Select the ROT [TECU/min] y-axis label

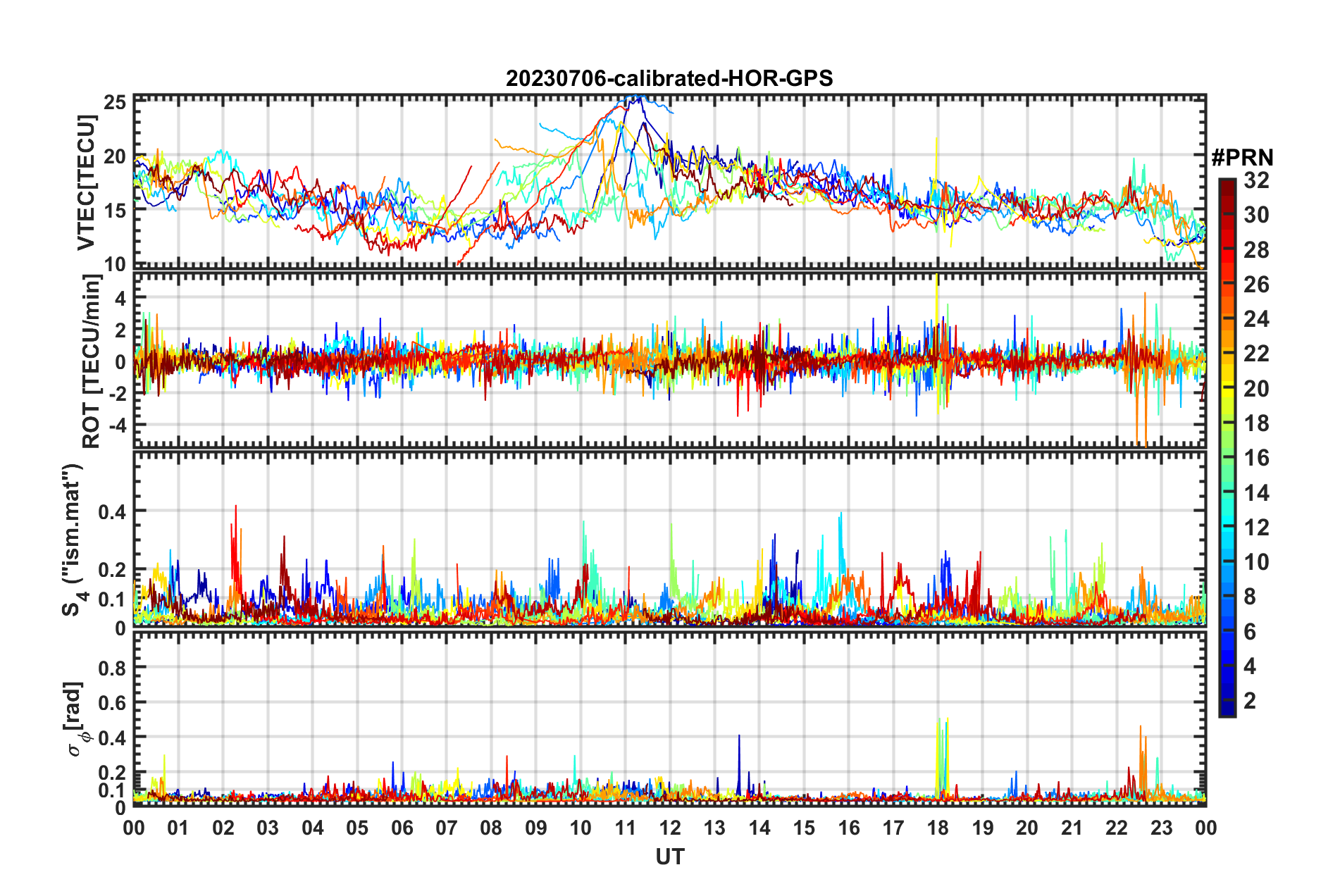92,361
